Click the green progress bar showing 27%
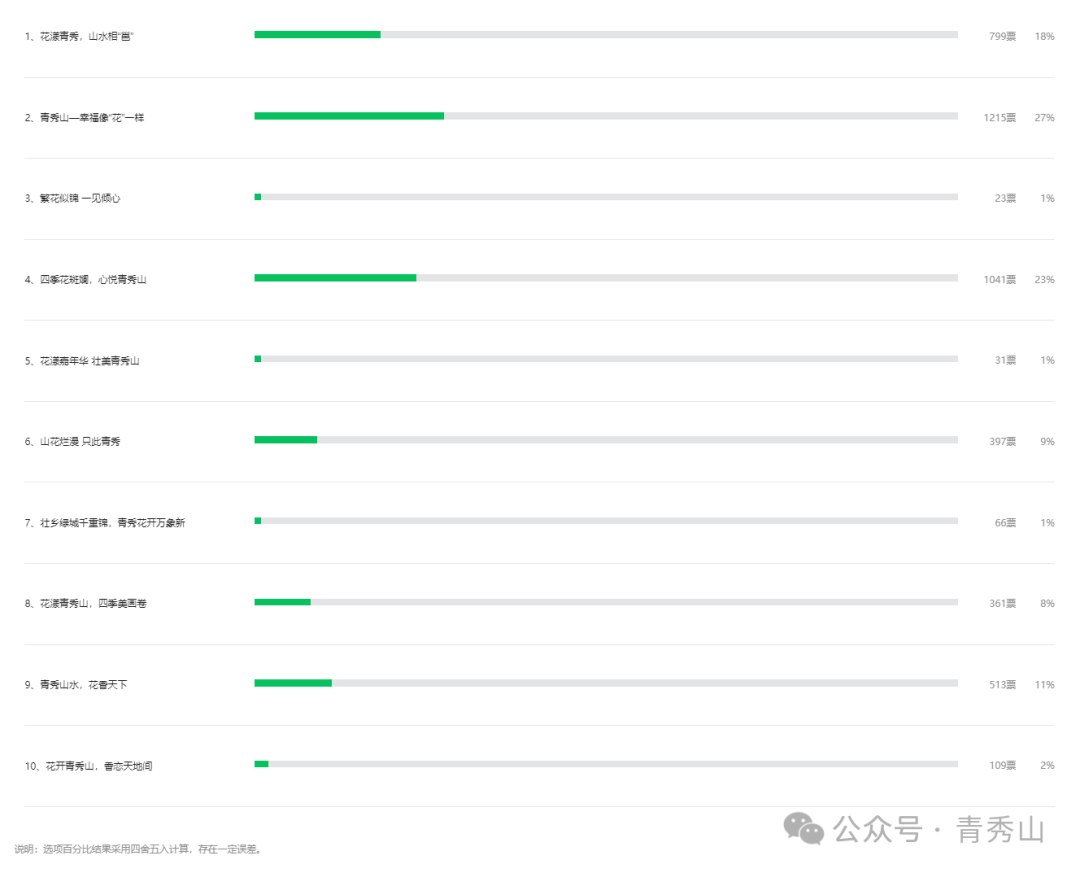1080x873 pixels. point(349,116)
